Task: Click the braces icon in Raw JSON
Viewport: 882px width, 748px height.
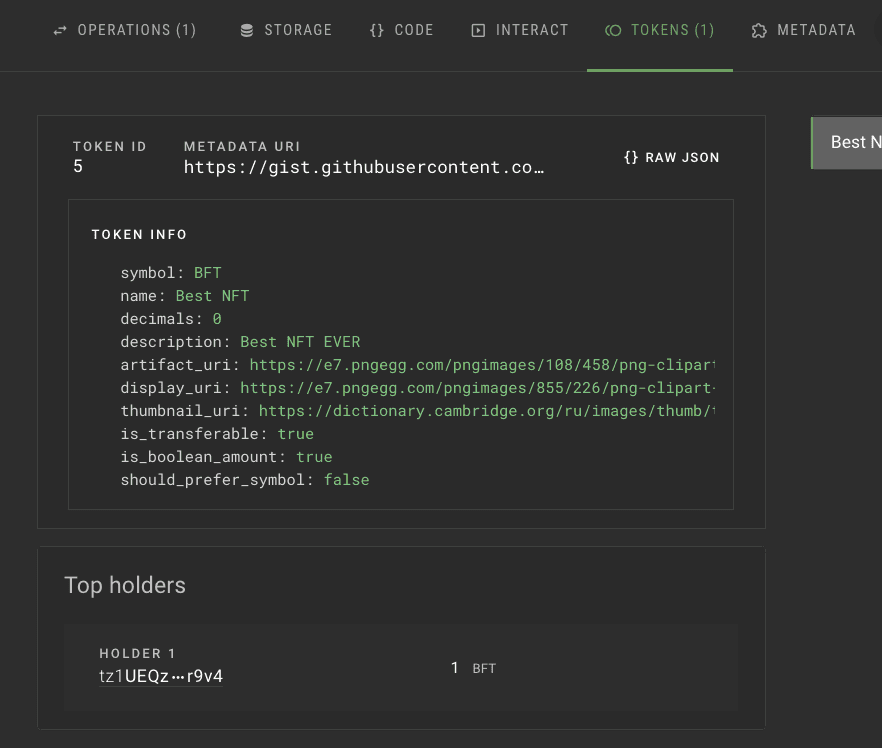Action: click(x=631, y=157)
